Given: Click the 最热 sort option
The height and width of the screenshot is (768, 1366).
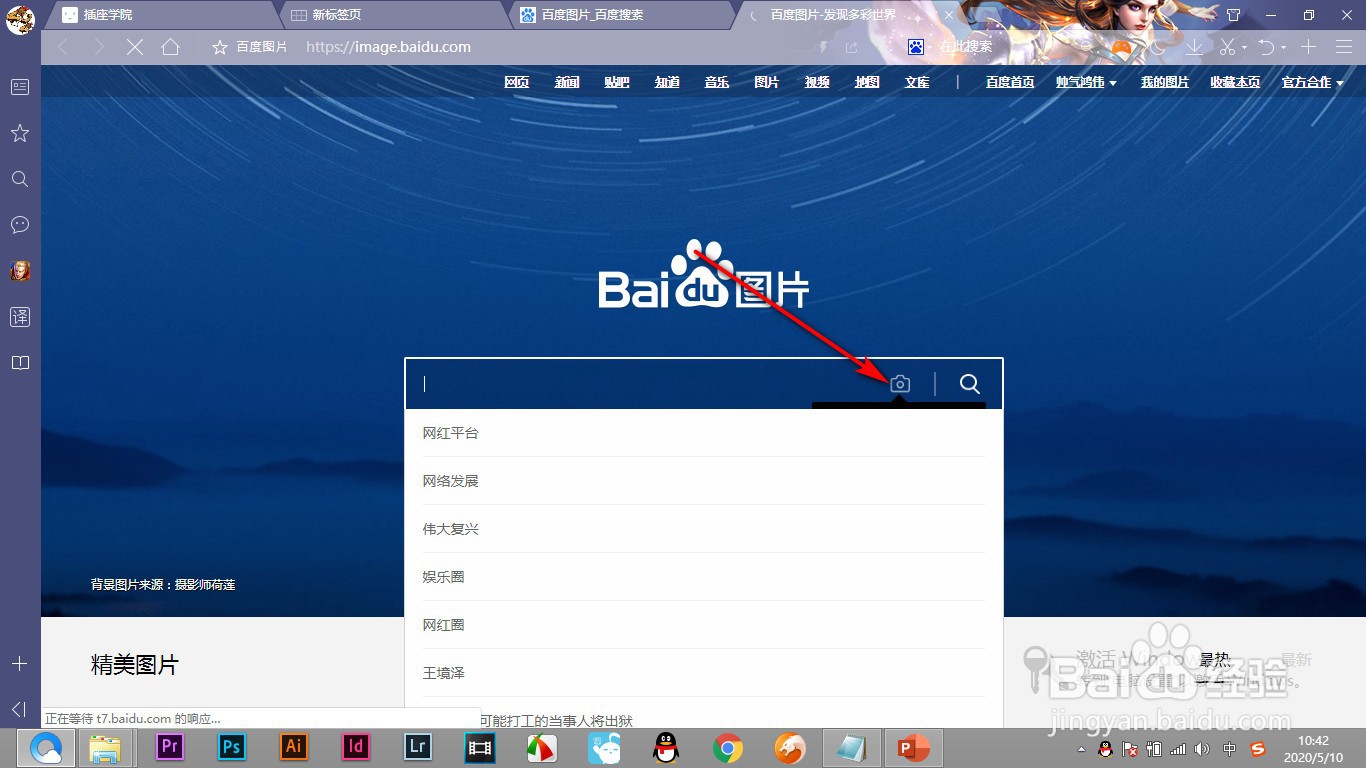Looking at the screenshot, I should click(x=1214, y=660).
